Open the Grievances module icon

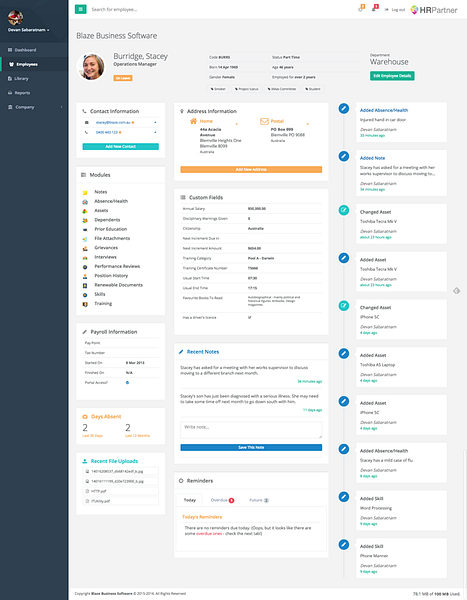coord(85,248)
